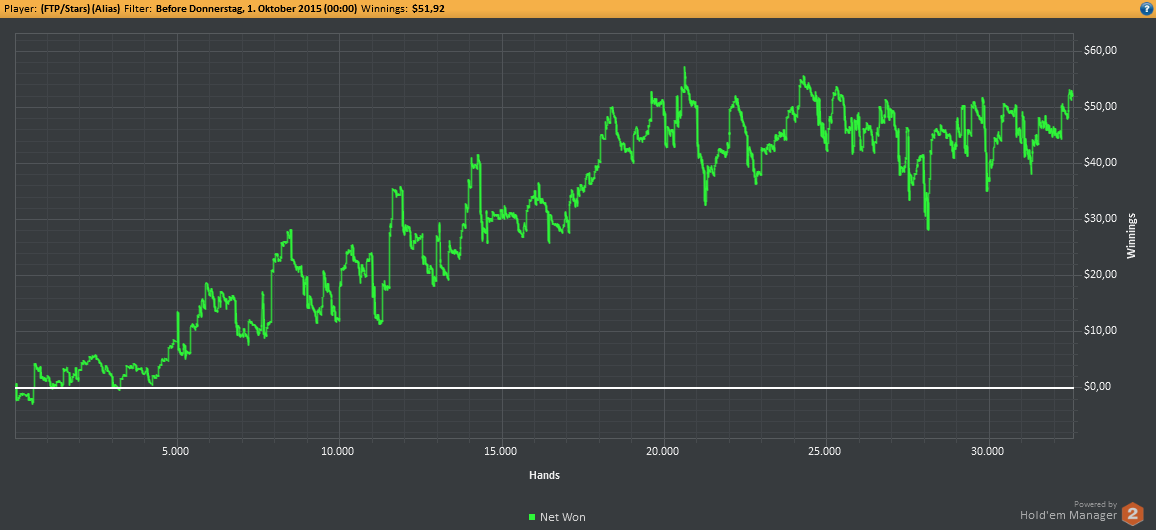Click the $30,00 y-axis label
The height and width of the screenshot is (530, 1156).
point(1101,219)
